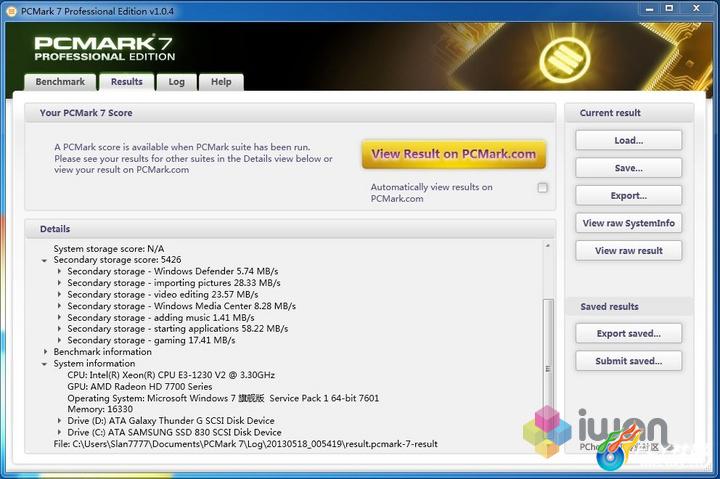
Task: Select the GPU AMD Radeon HD 7700 line
Action: pos(140,386)
